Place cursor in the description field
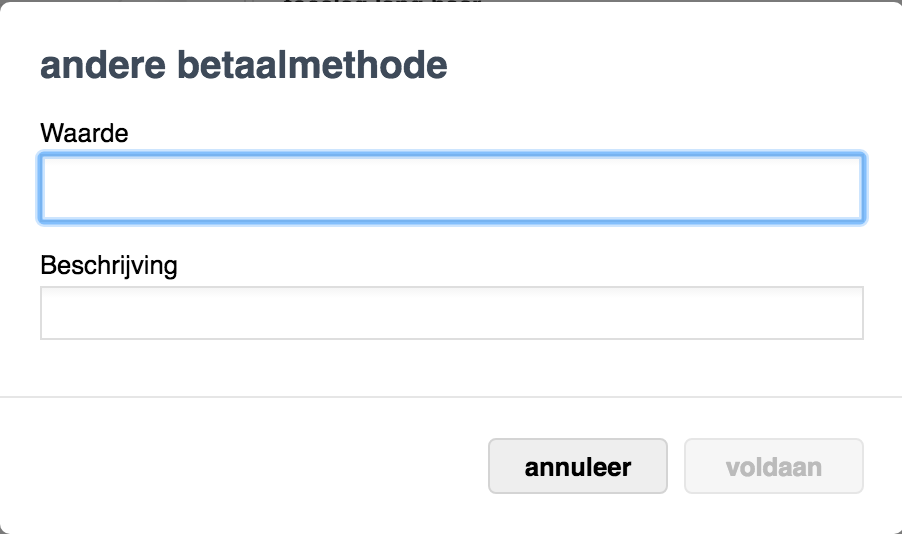Image resolution: width=902 pixels, height=534 pixels. pyautogui.click(x=451, y=313)
